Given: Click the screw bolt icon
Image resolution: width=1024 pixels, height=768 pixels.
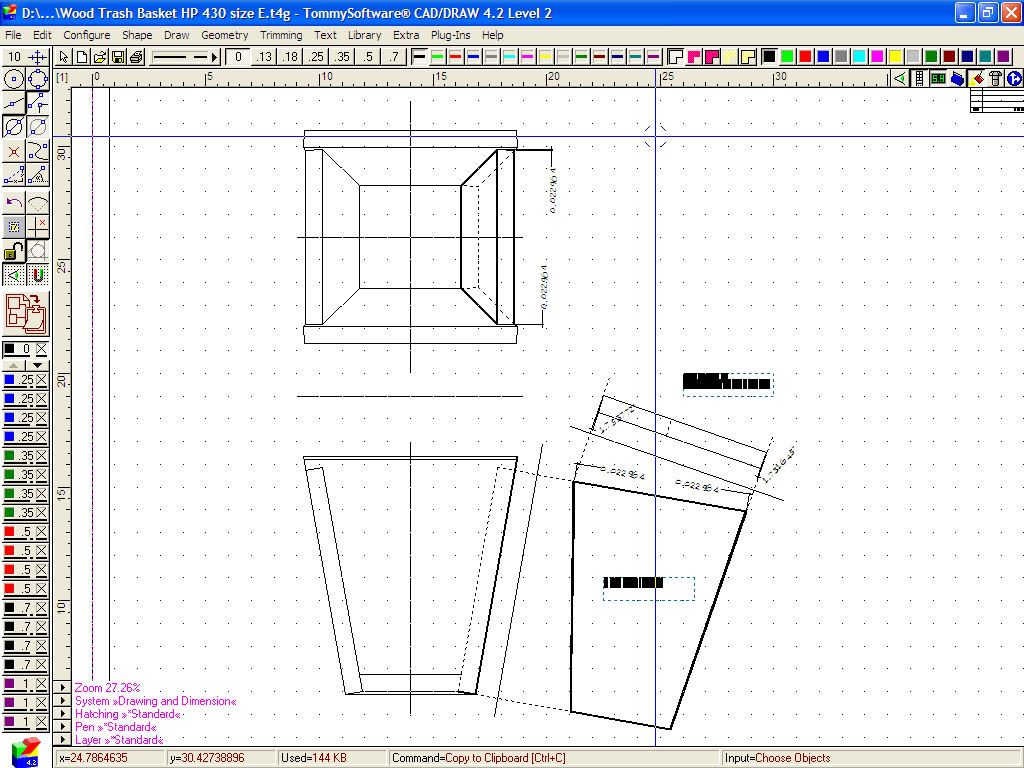Looking at the screenshot, I should pyautogui.click(x=995, y=78).
